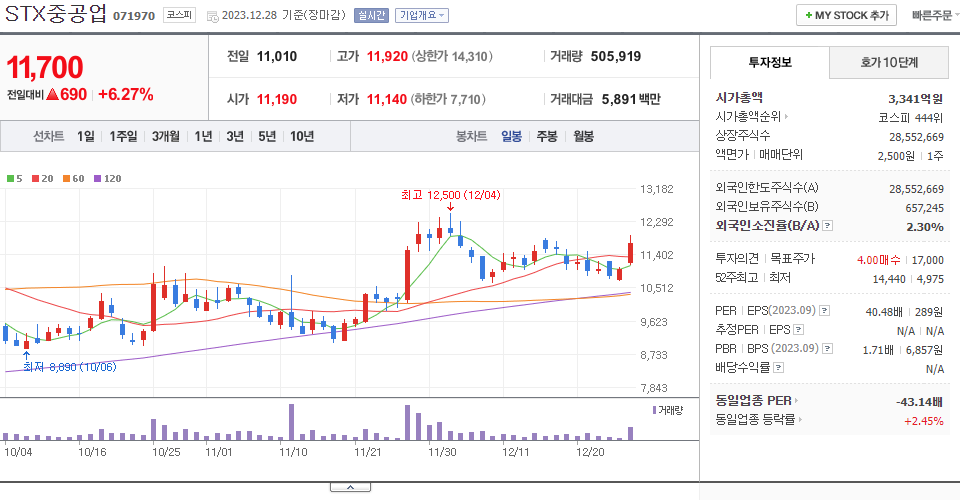Click the +6.27% change rate
The width and height of the screenshot is (960, 500).
126,94
